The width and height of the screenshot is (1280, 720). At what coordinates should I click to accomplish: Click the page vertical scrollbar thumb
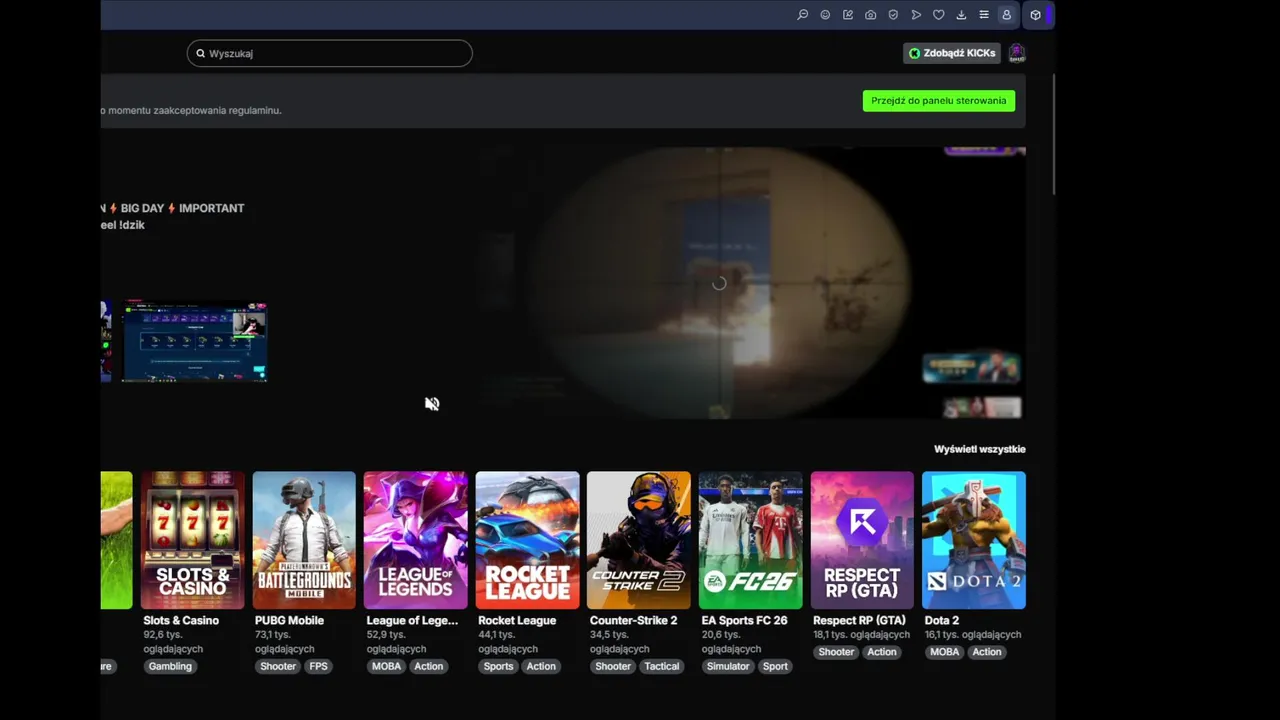pyautogui.click(x=1054, y=133)
